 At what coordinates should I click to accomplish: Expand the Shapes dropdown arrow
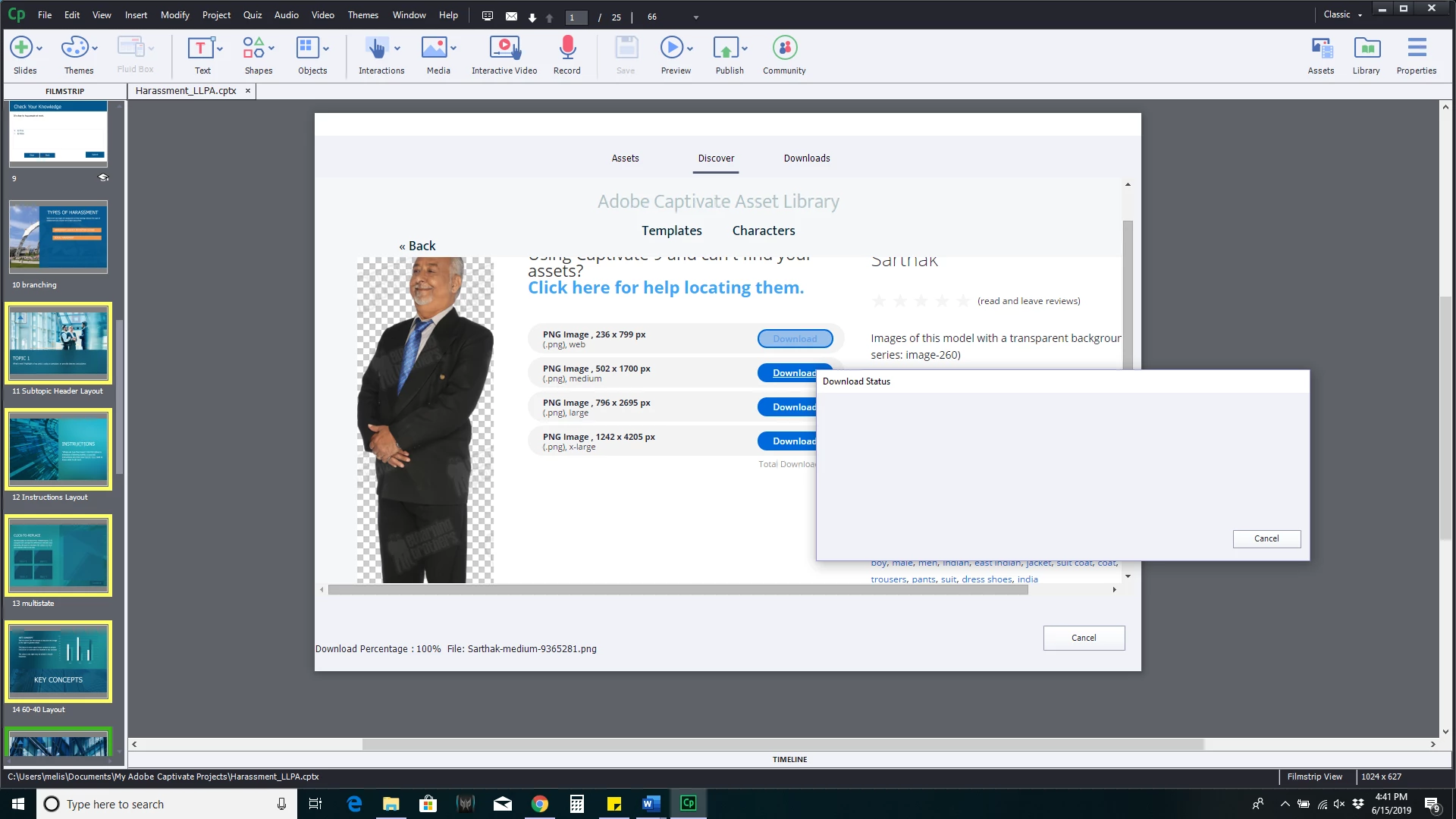271,48
